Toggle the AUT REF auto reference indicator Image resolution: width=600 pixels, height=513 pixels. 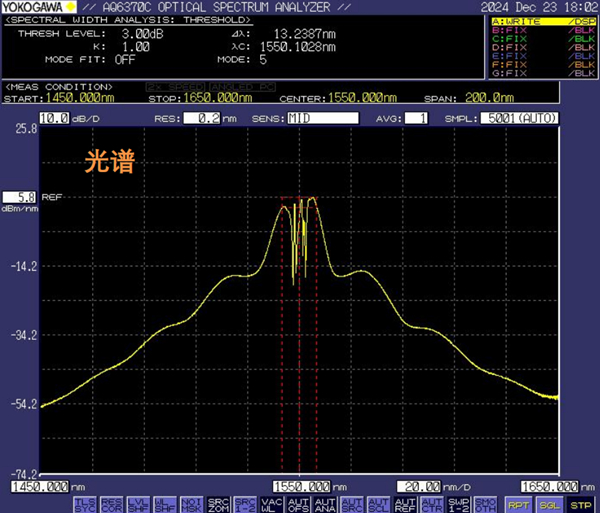point(404,503)
